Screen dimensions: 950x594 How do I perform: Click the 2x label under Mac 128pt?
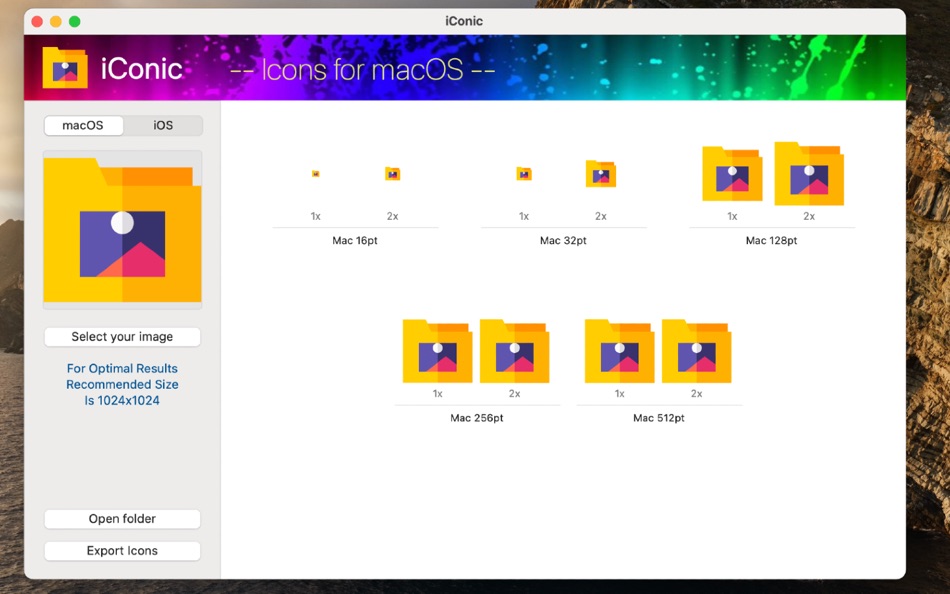[809, 216]
